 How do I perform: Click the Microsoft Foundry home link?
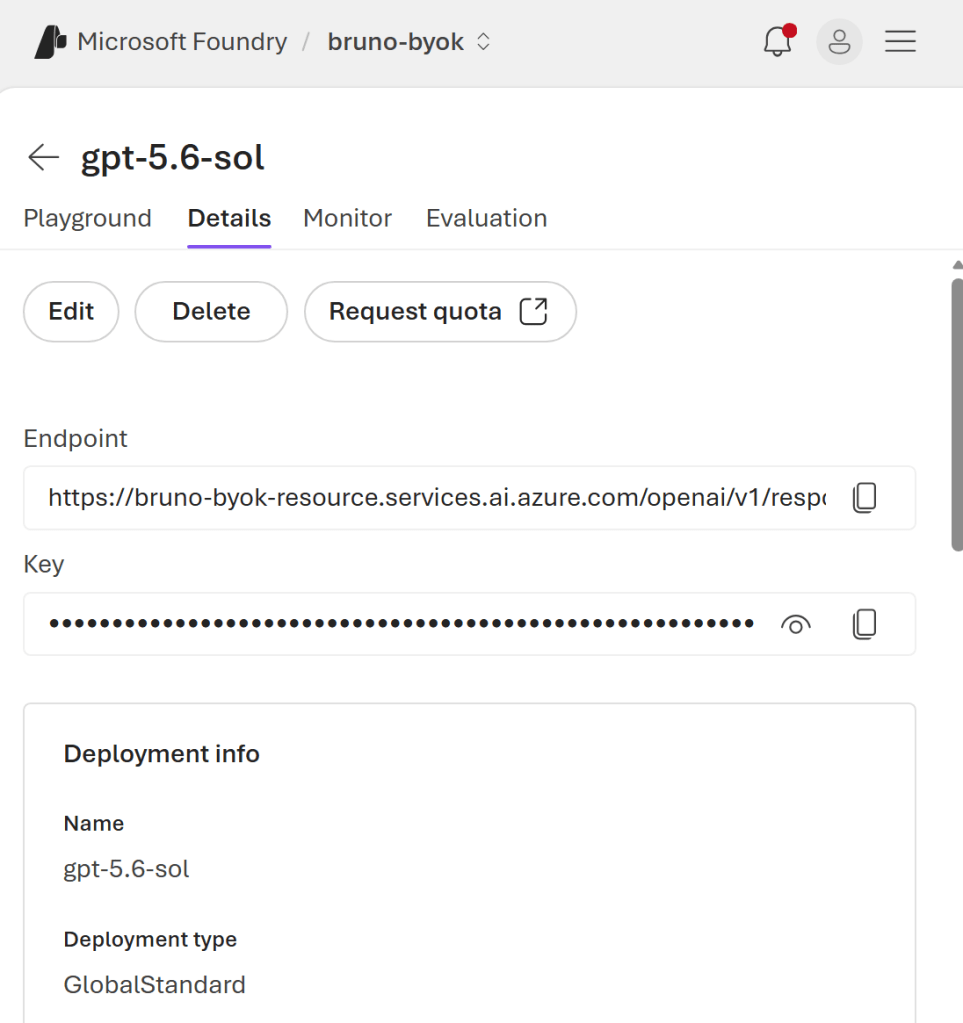click(182, 42)
